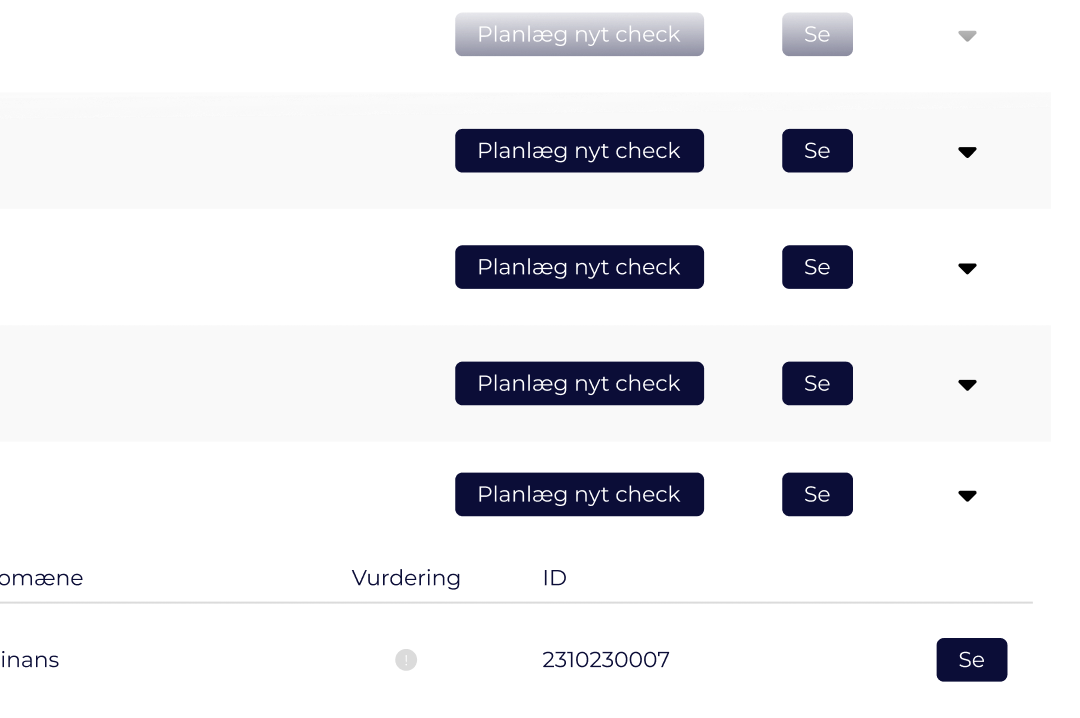
Task: Open the warning indicator for the listed domain check
Action: pos(406,660)
